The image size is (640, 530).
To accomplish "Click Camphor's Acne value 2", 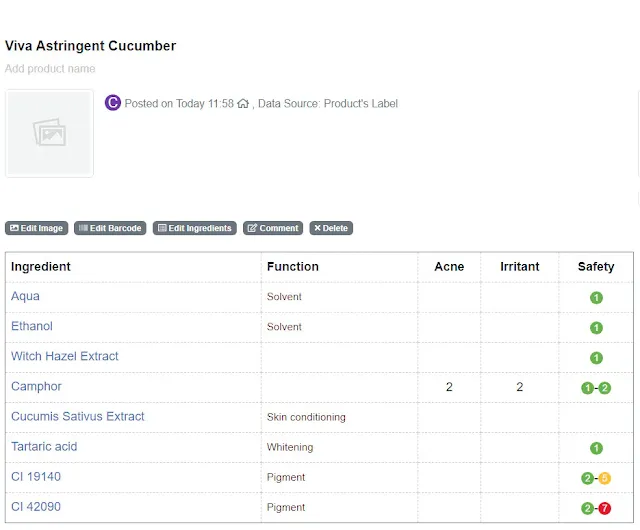I will click(449, 387).
